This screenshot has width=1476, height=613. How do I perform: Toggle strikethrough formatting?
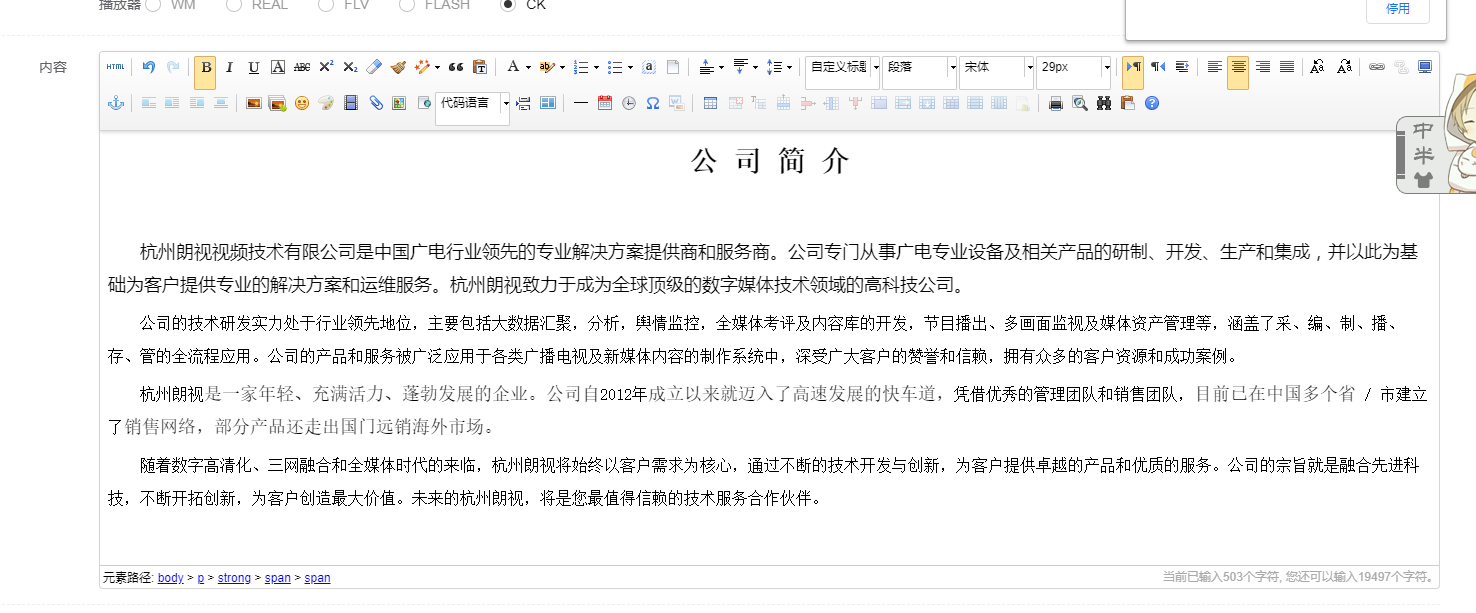(302, 67)
